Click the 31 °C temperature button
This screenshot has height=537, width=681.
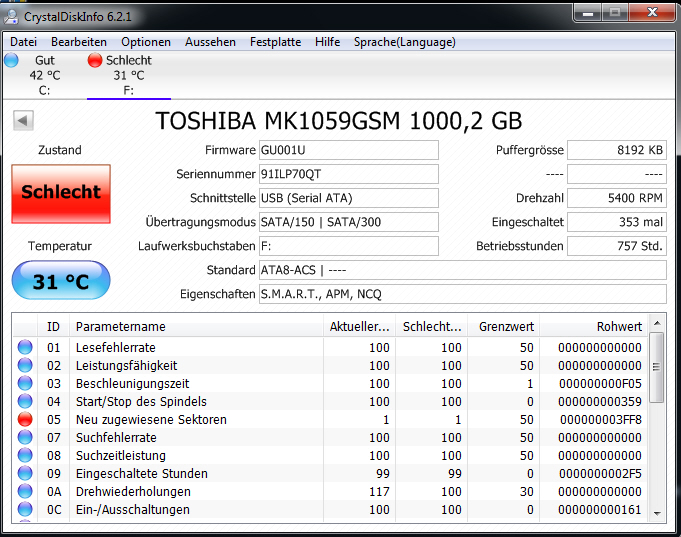(x=61, y=280)
